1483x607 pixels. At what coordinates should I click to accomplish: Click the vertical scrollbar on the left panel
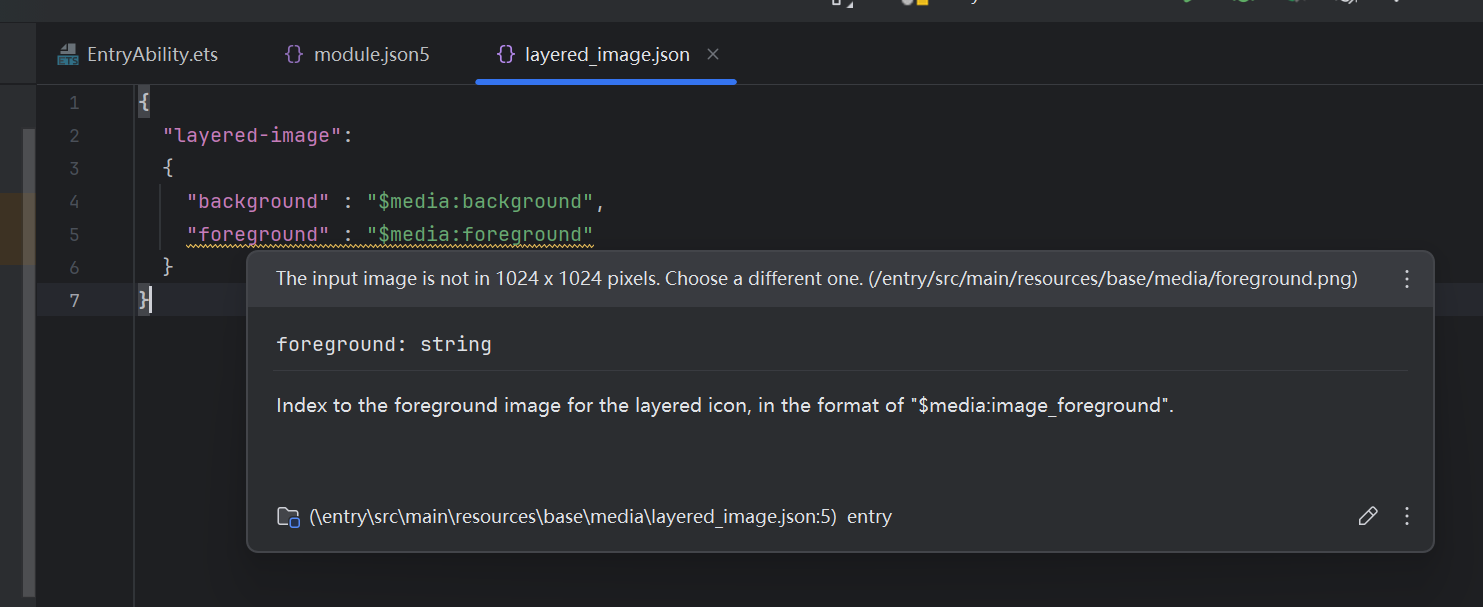(29, 360)
